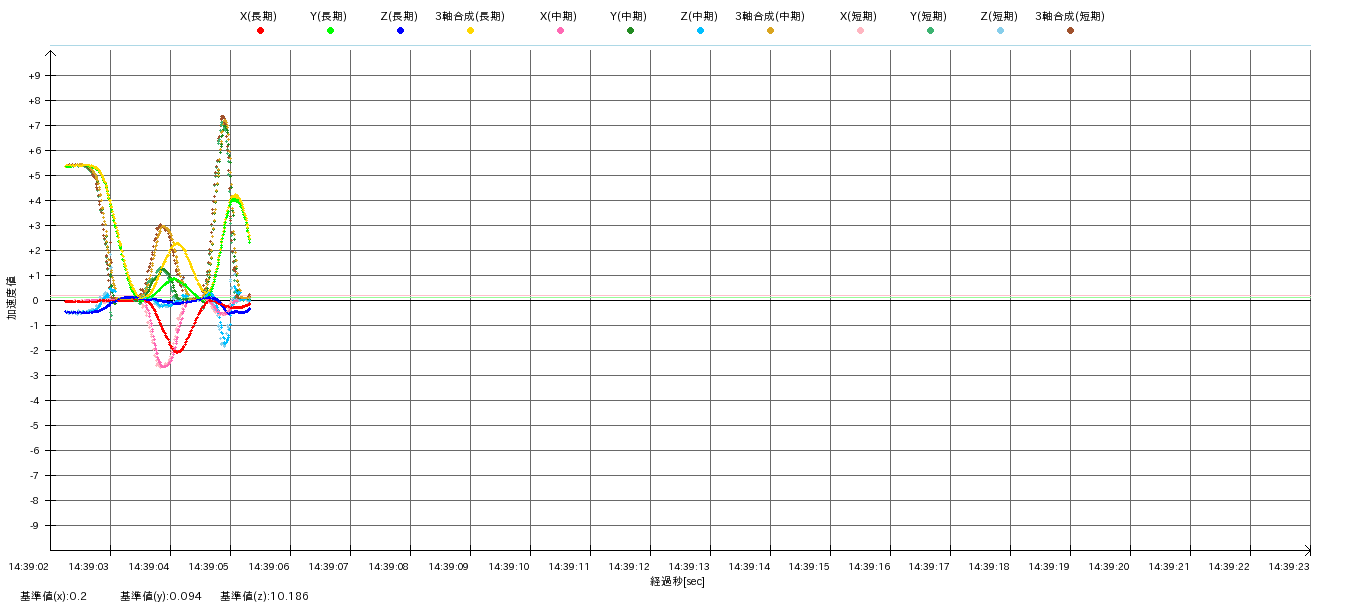This screenshot has width=1350, height=610.
Task: Click the +9 y-axis tick label
Action: tap(35, 76)
